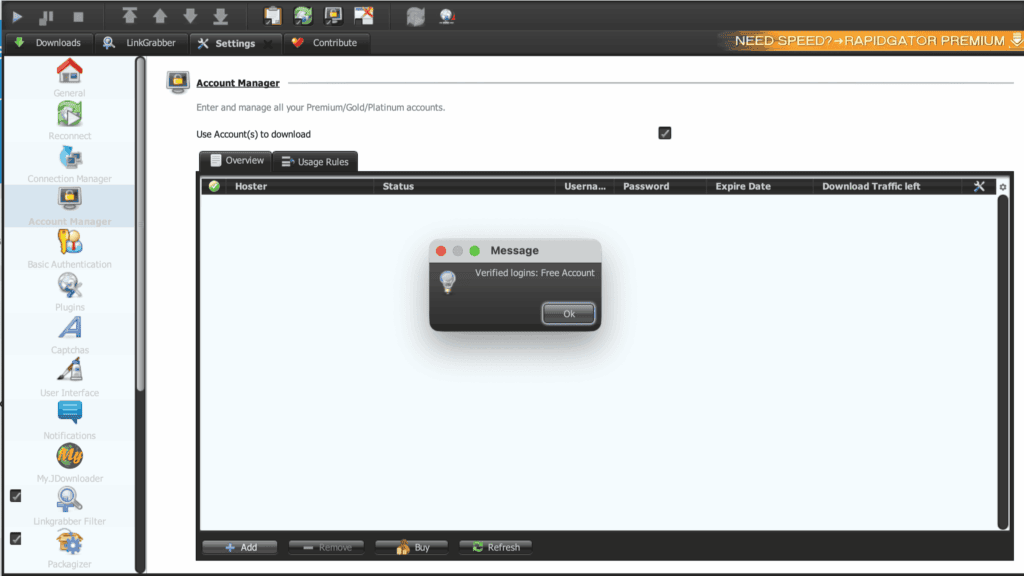Click the Account Manager heading
Screen dimensions: 1024x576
click(x=238, y=83)
